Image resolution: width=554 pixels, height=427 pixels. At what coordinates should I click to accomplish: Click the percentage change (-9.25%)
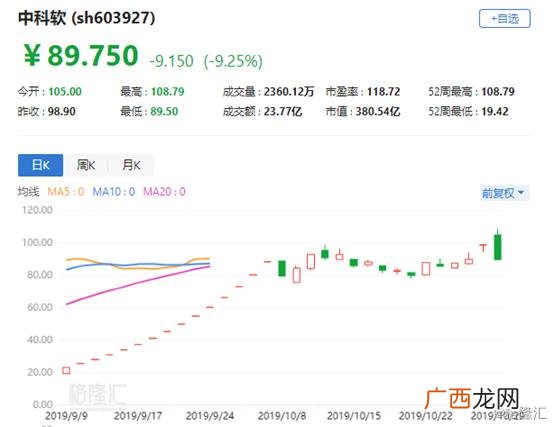tap(233, 61)
